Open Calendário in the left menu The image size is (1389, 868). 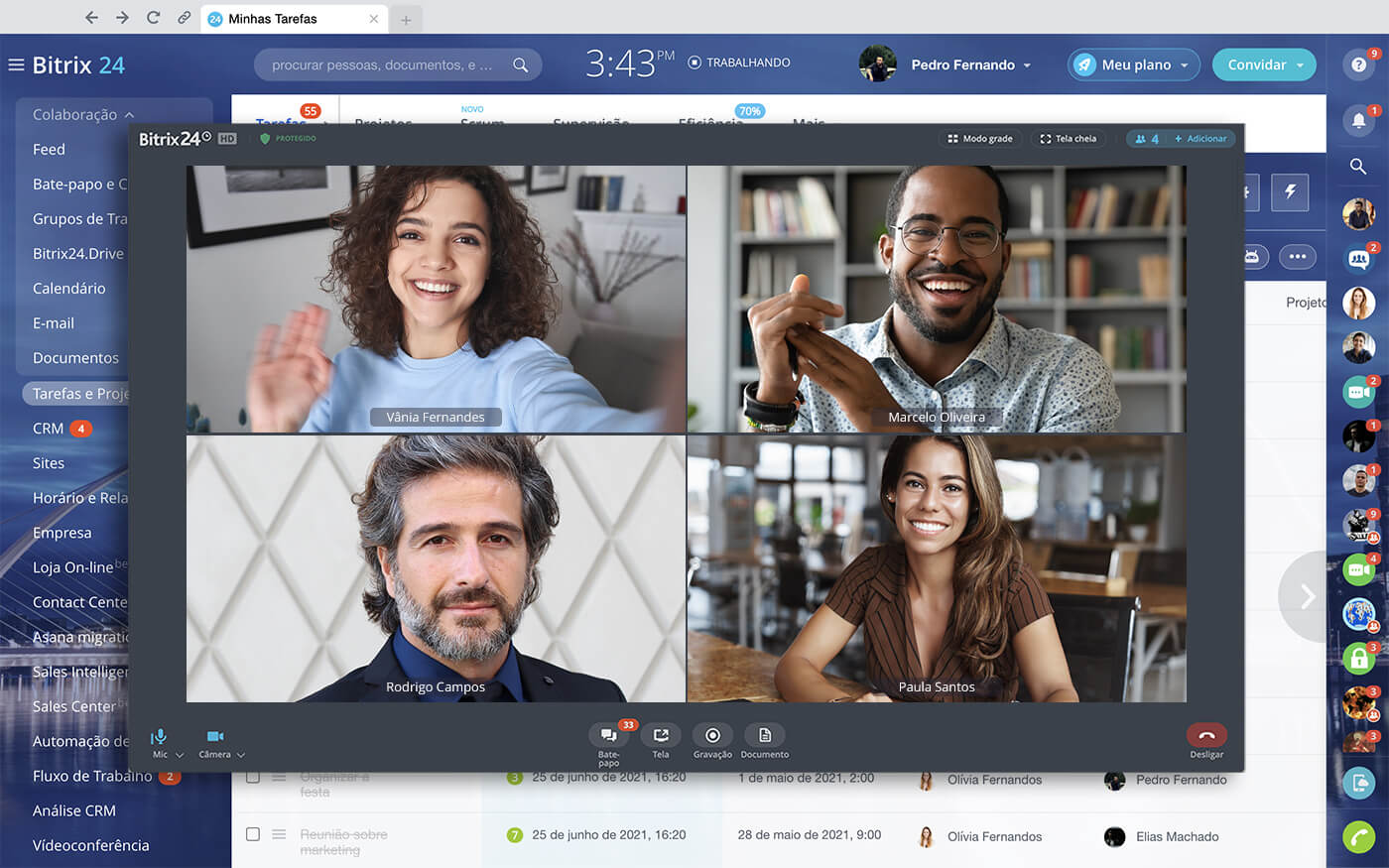pos(68,289)
